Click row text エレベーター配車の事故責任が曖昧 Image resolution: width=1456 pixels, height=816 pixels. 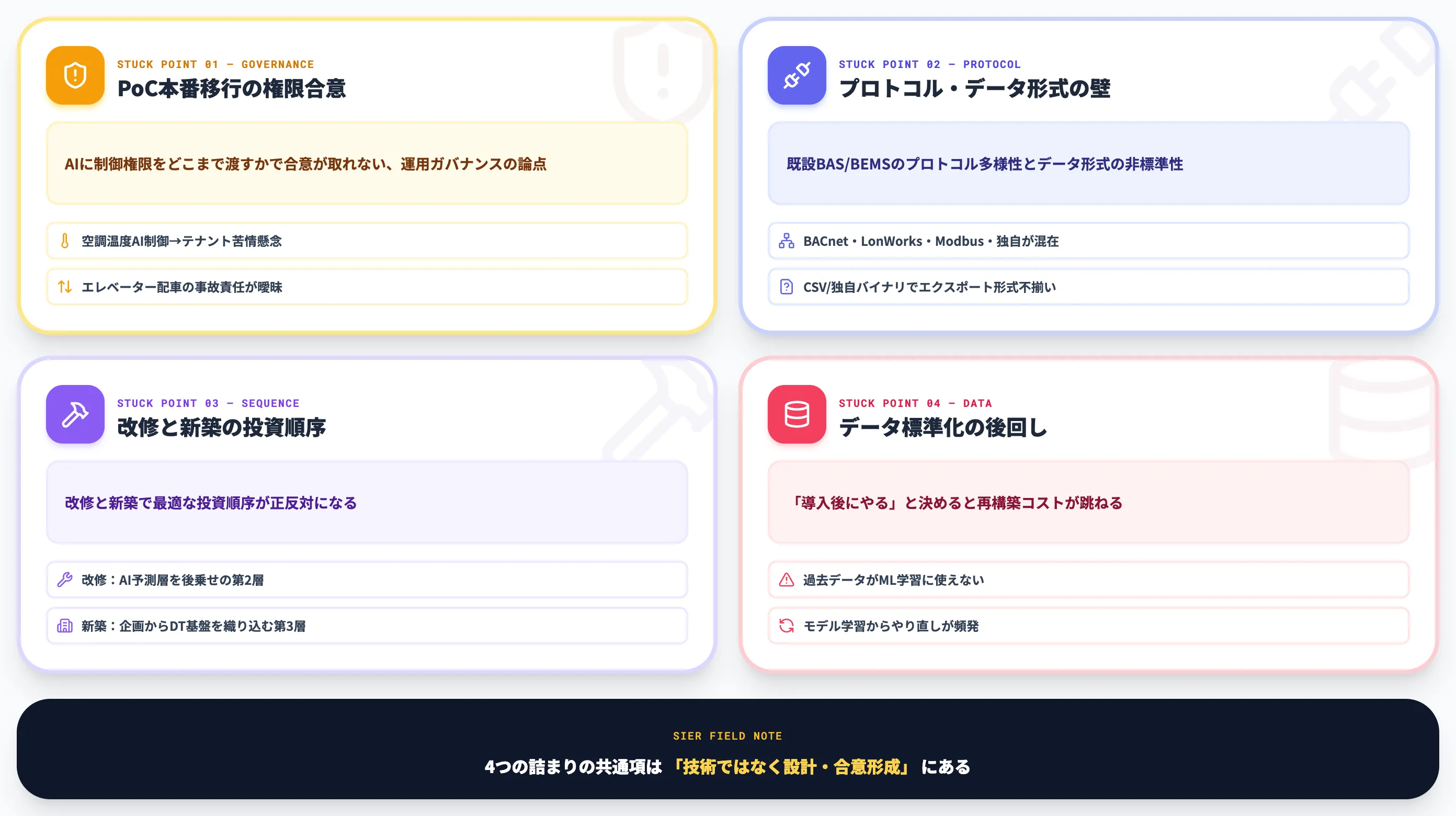[x=181, y=287]
